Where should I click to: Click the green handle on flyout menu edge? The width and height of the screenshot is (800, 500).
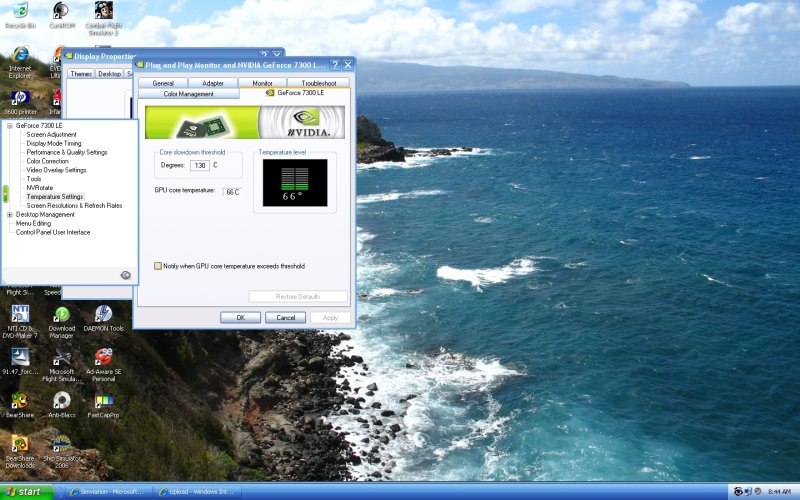click(5, 193)
